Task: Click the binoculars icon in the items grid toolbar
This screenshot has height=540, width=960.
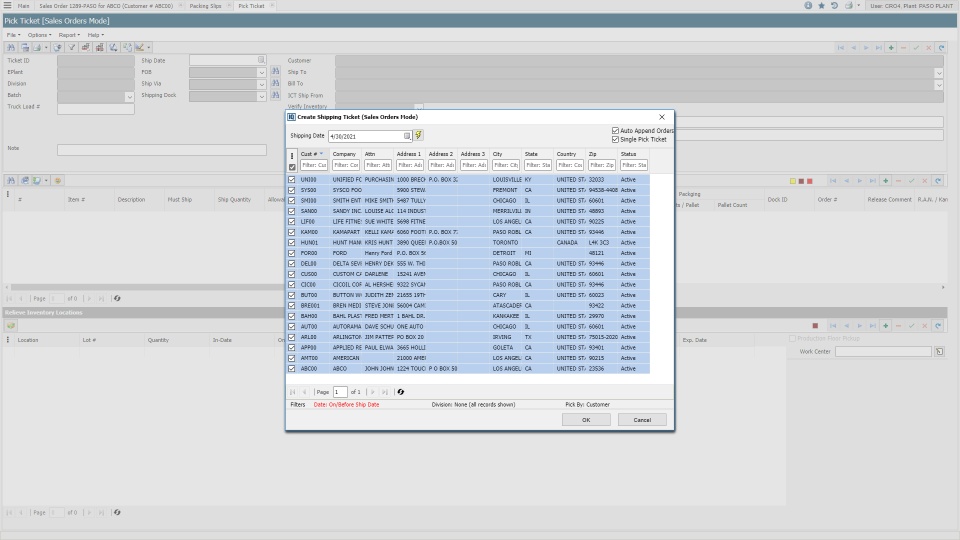Action: [11, 181]
